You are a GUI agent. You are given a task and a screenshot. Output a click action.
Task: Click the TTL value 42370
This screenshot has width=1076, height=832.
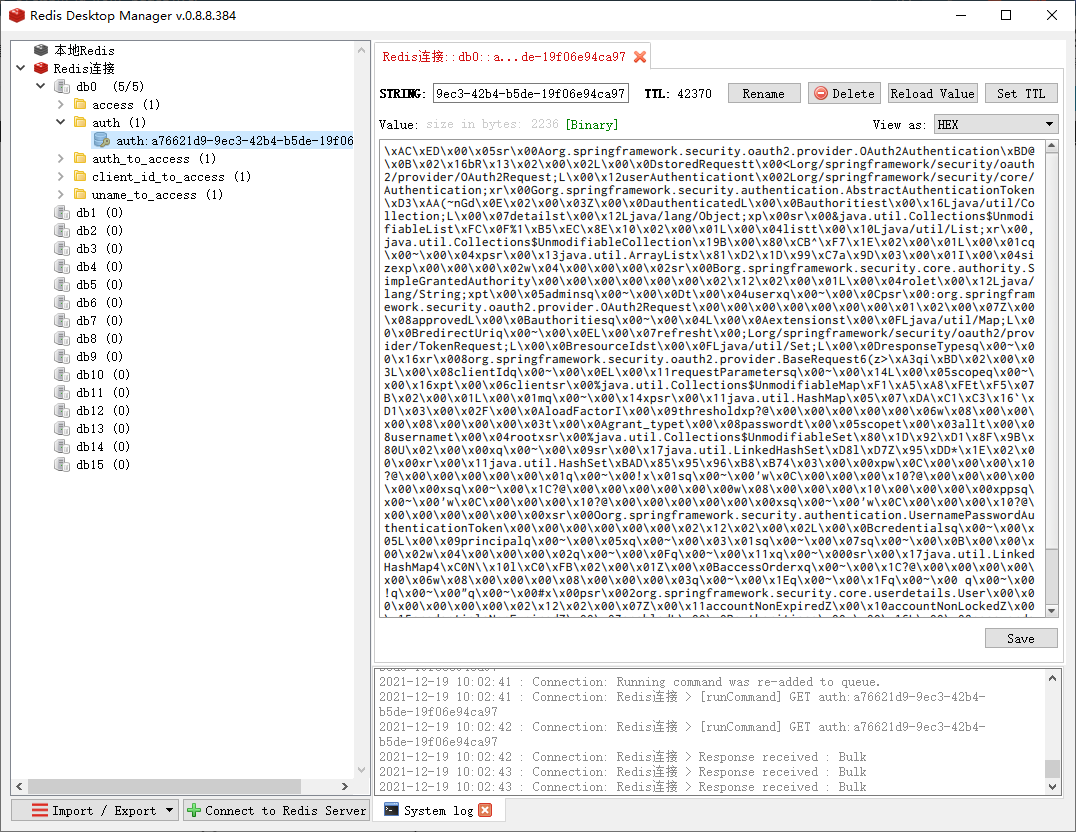pyautogui.click(x=694, y=93)
